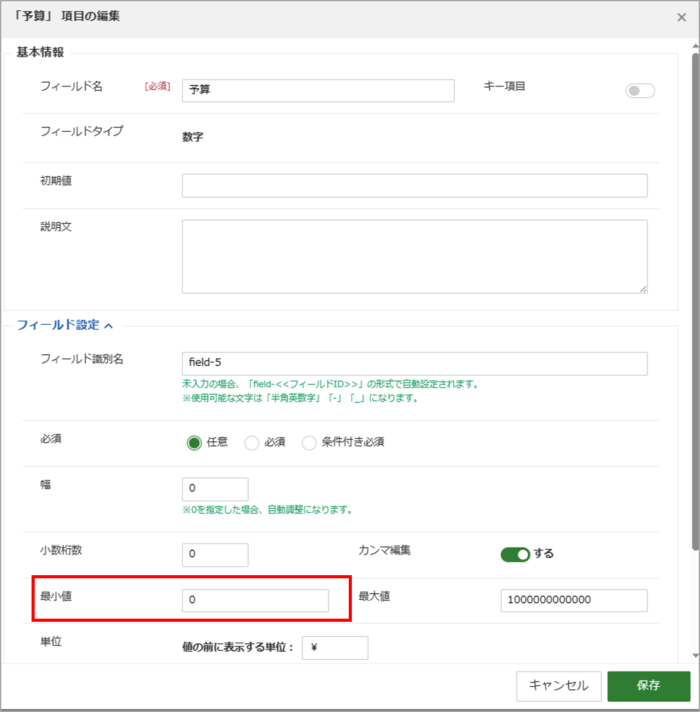Click the 幅 width input field
The image size is (700, 712).
coord(215,489)
